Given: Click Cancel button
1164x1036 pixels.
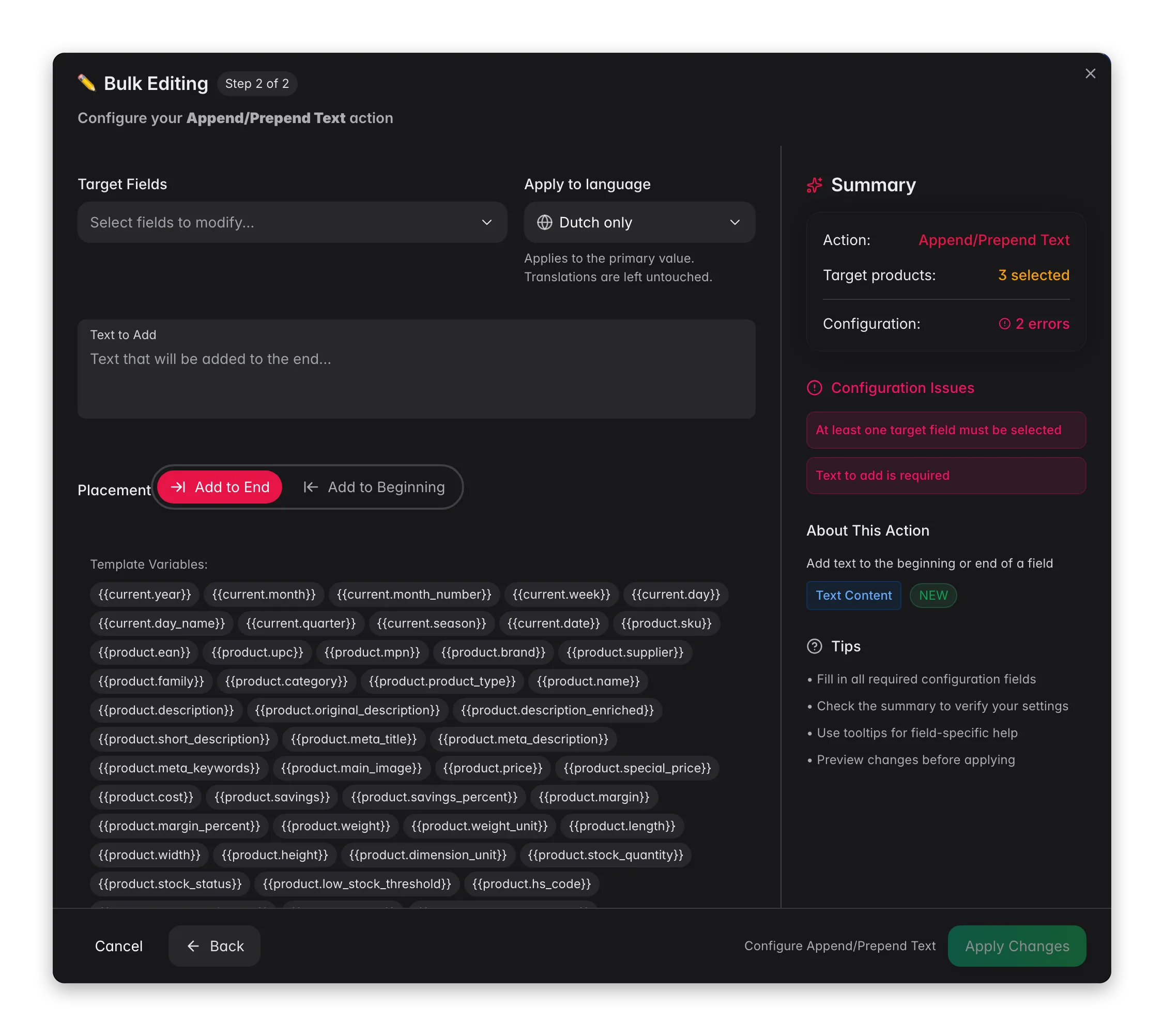Looking at the screenshot, I should 118,946.
